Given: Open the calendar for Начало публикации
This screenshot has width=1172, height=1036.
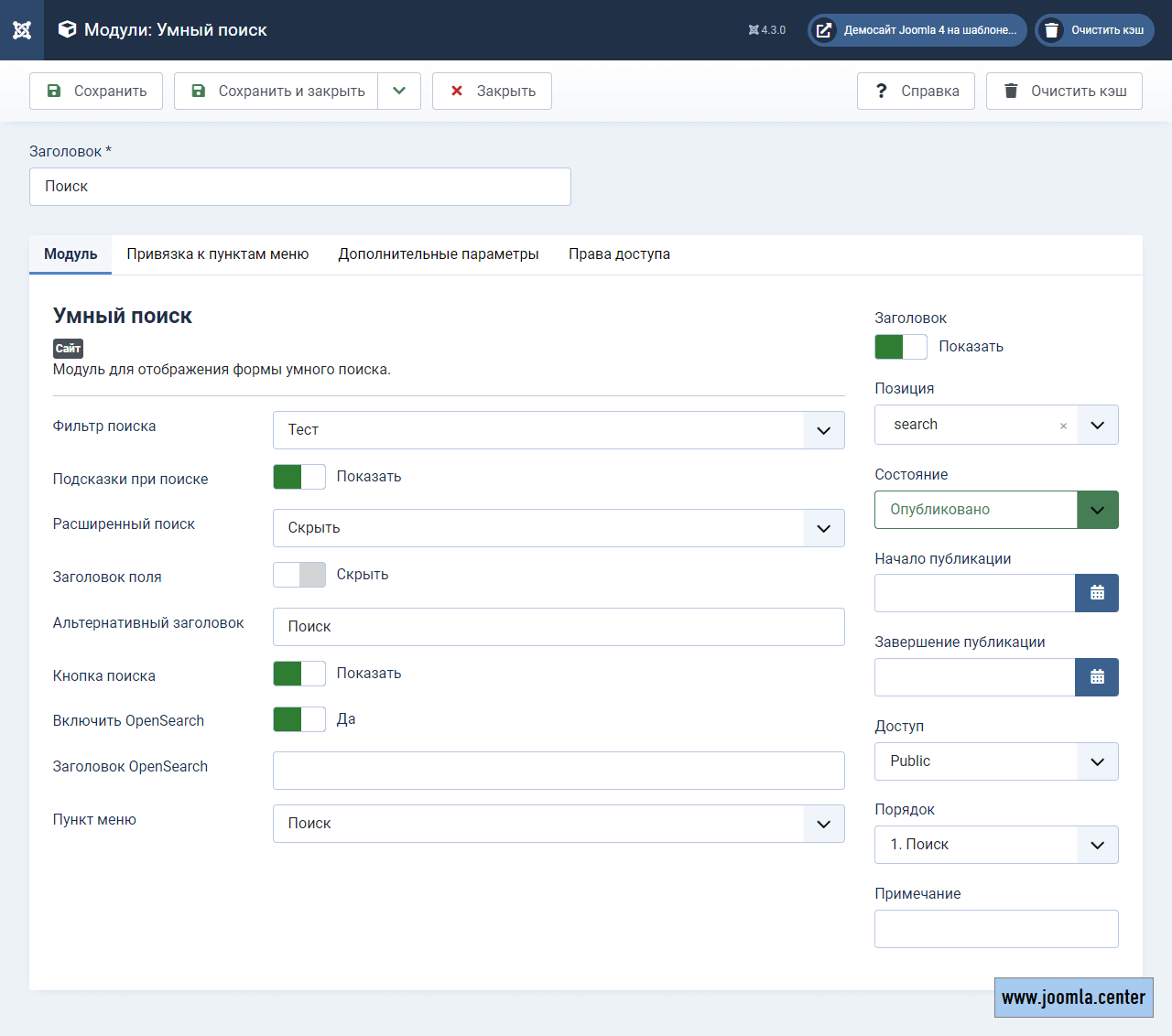Looking at the screenshot, I should 1097,593.
